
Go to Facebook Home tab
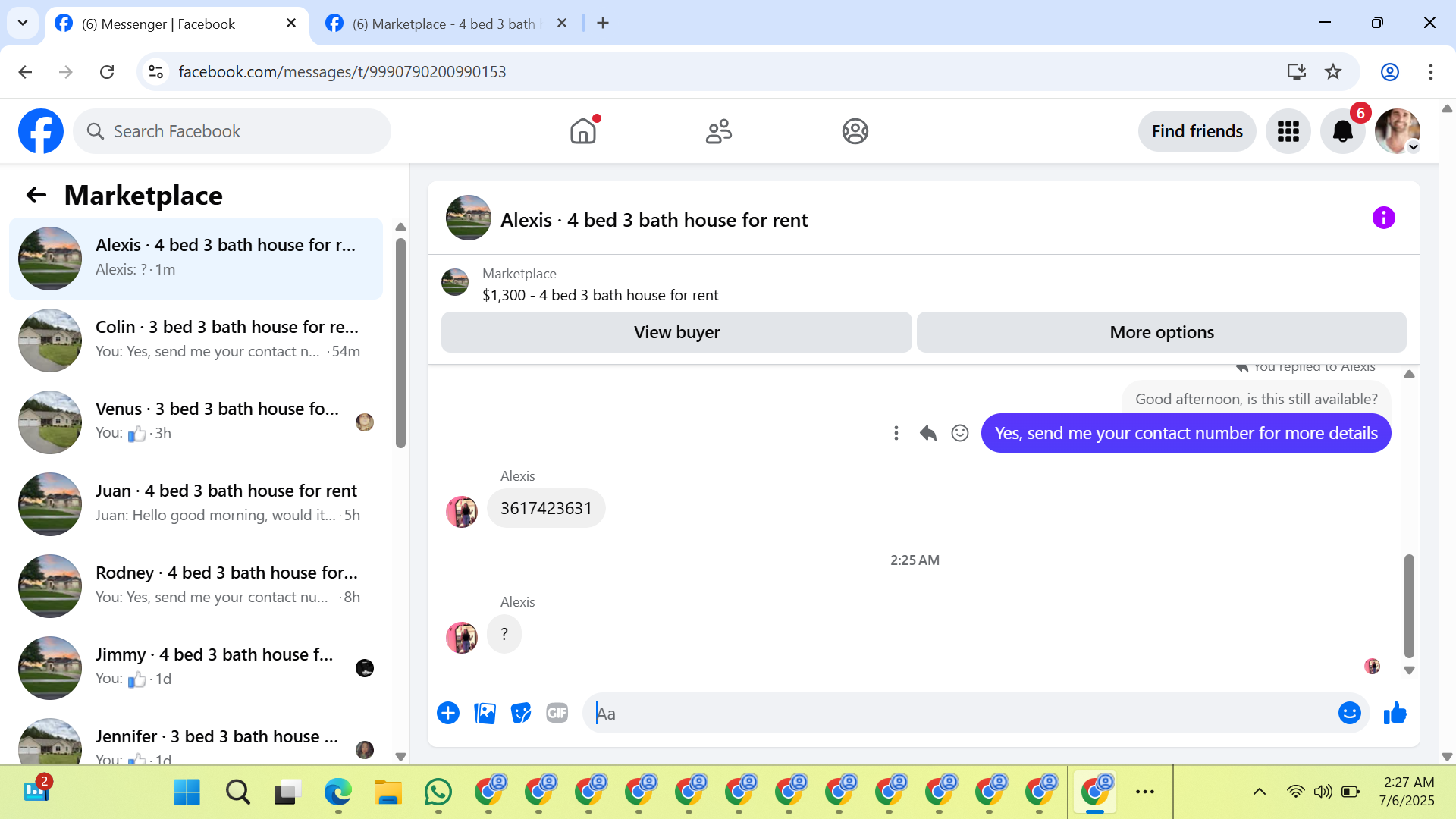coord(583,131)
